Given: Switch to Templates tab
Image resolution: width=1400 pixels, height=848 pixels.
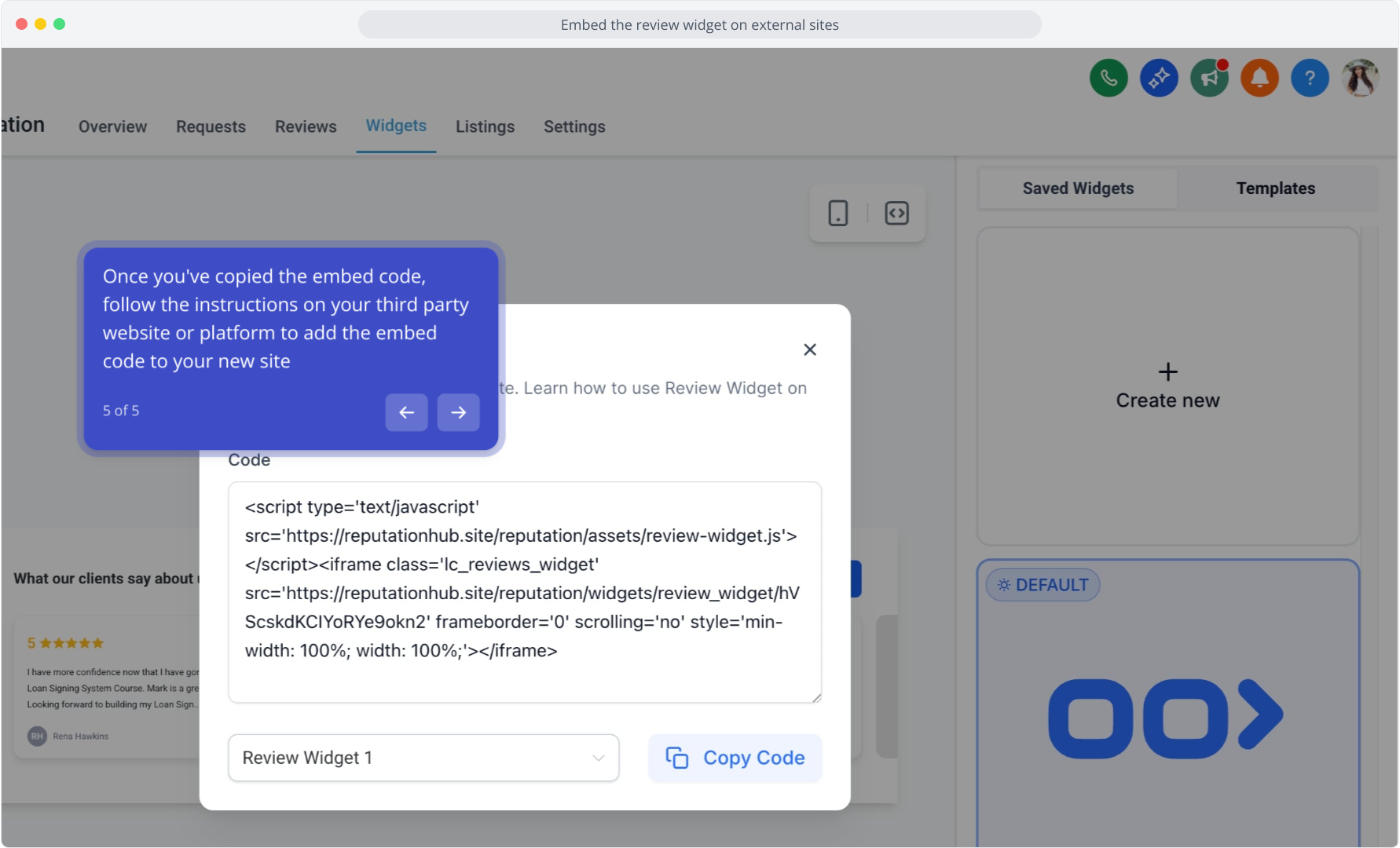Looking at the screenshot, I should (x=1276, y=188).
